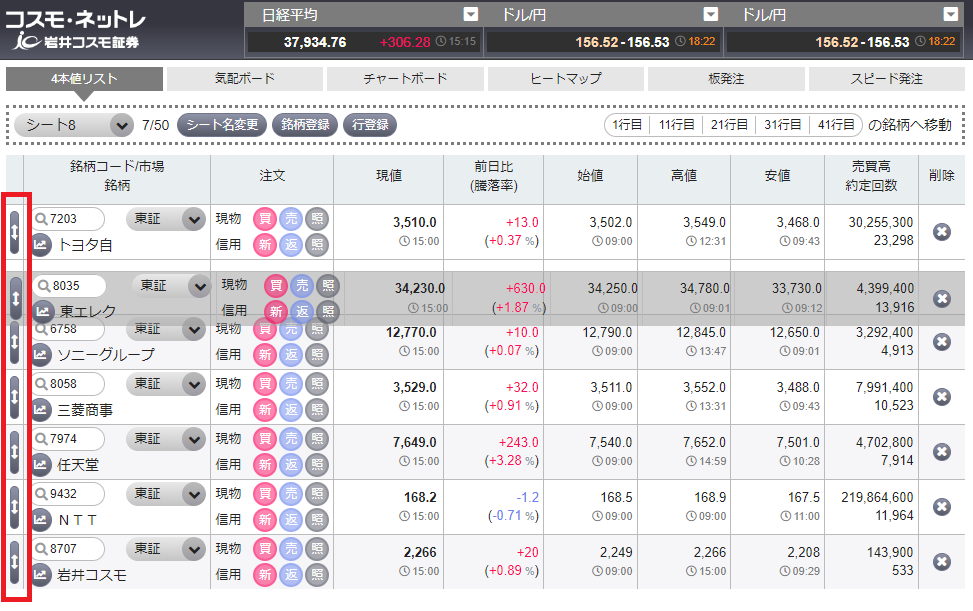The height and width of the screenshot is (611, 973).
Task: Click the 銘柄登録 button
Action: (x=304, y=125)
